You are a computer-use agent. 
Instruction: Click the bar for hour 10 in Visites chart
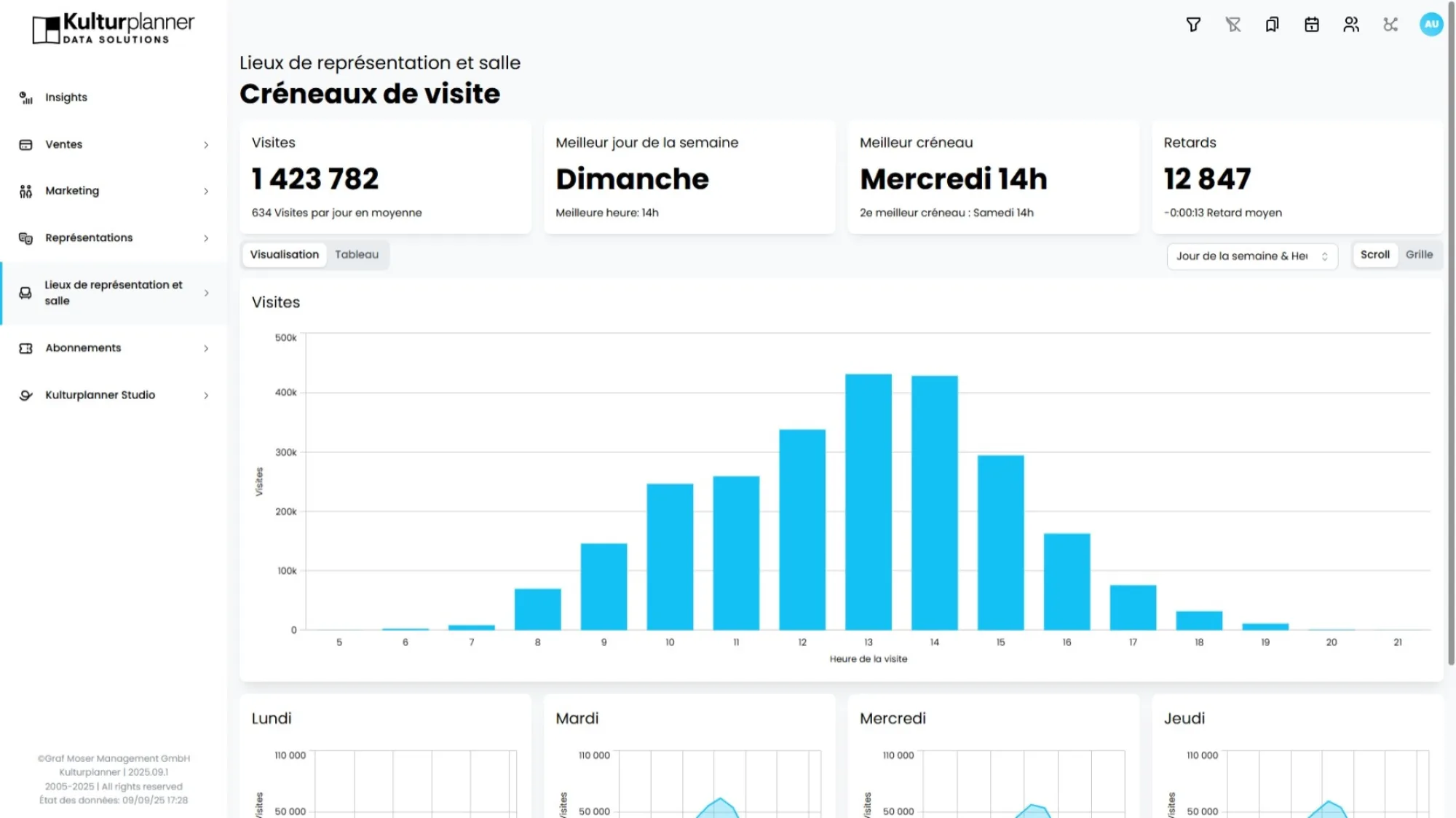coord(670,557)
